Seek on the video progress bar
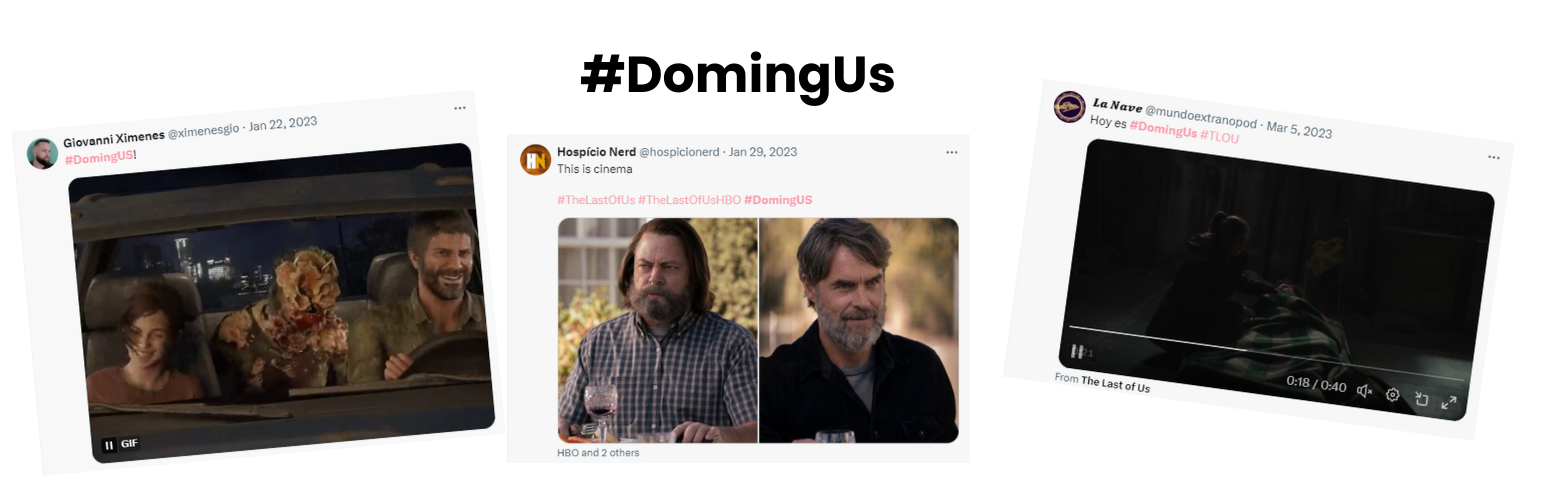1541x490 pixels. 1266,353
